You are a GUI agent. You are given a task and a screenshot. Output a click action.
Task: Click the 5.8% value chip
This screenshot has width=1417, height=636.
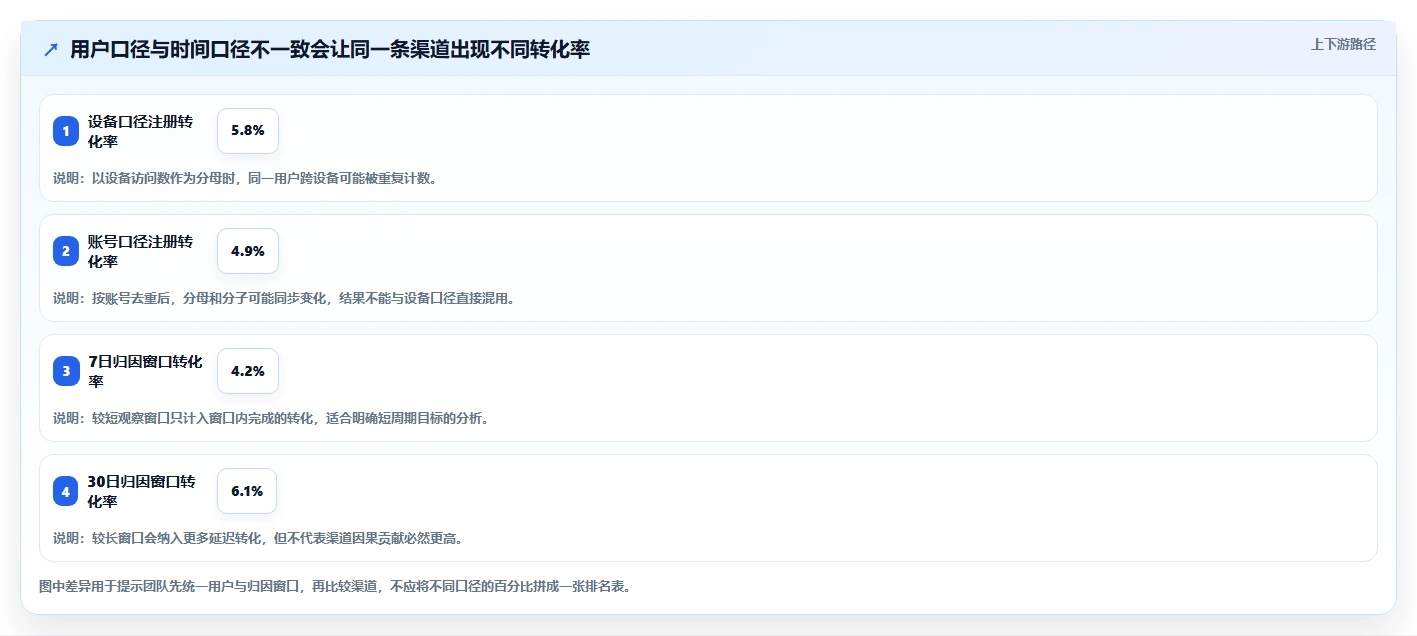click(248, 131)
